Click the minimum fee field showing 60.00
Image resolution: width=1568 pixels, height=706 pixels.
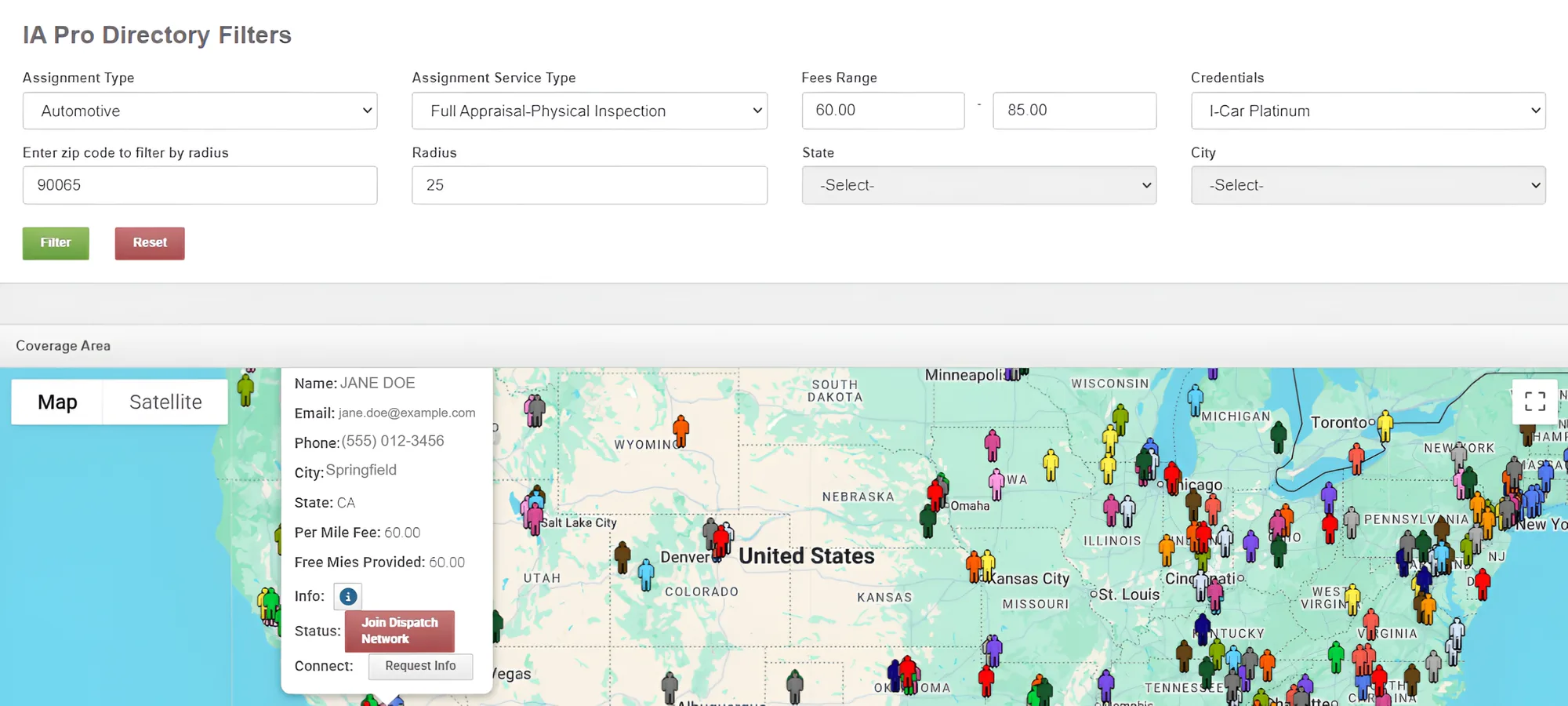click(883, 111)
